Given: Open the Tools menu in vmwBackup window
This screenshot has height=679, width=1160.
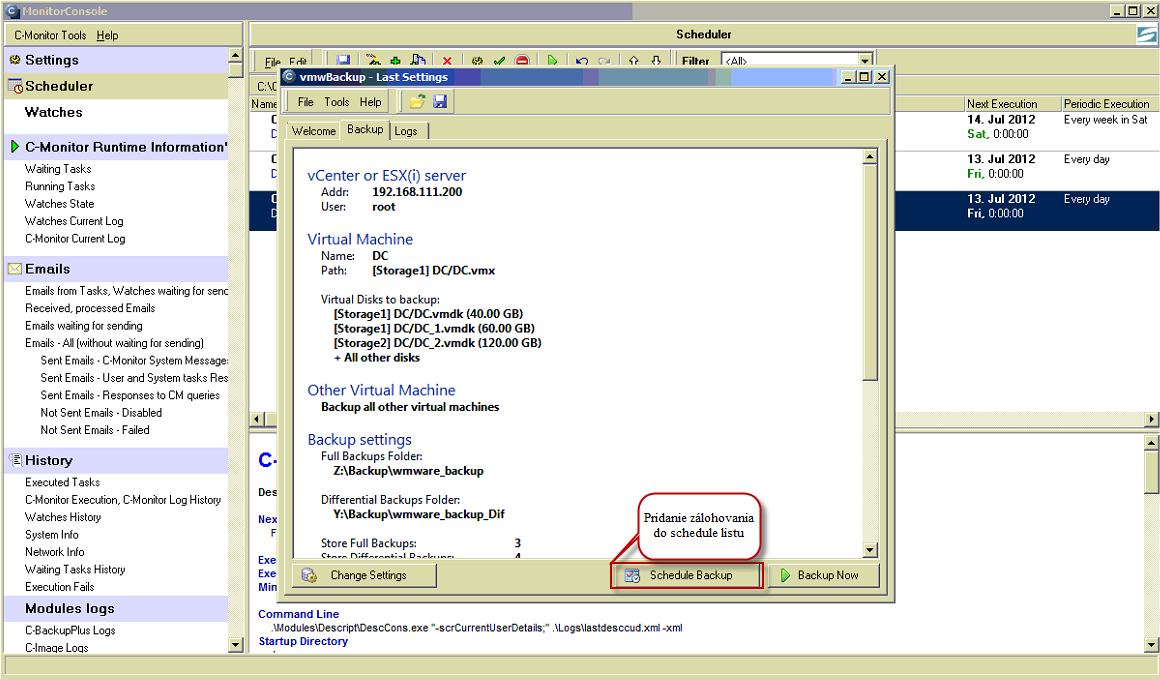Looking at the screenshot, I should [337, 102].
